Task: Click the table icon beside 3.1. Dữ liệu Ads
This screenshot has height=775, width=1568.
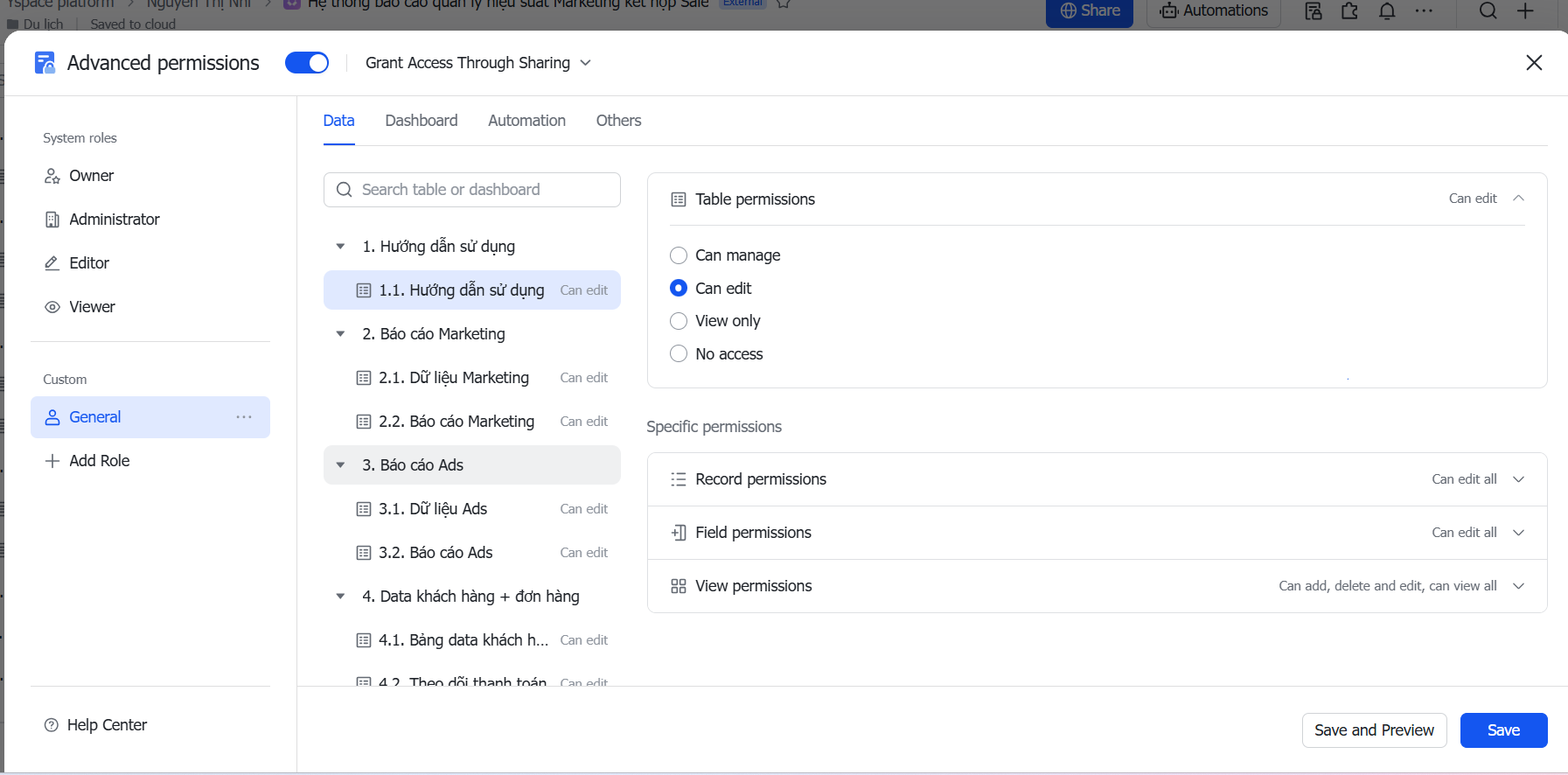Action: 364,509
